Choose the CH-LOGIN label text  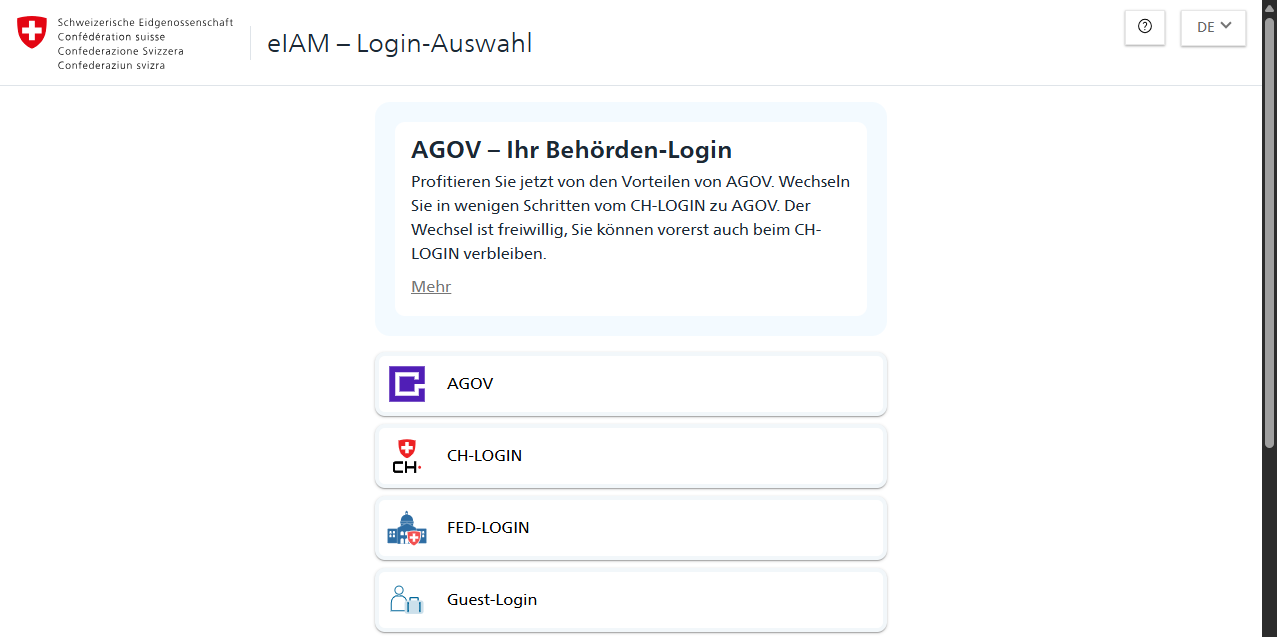(x=484, y=456)
